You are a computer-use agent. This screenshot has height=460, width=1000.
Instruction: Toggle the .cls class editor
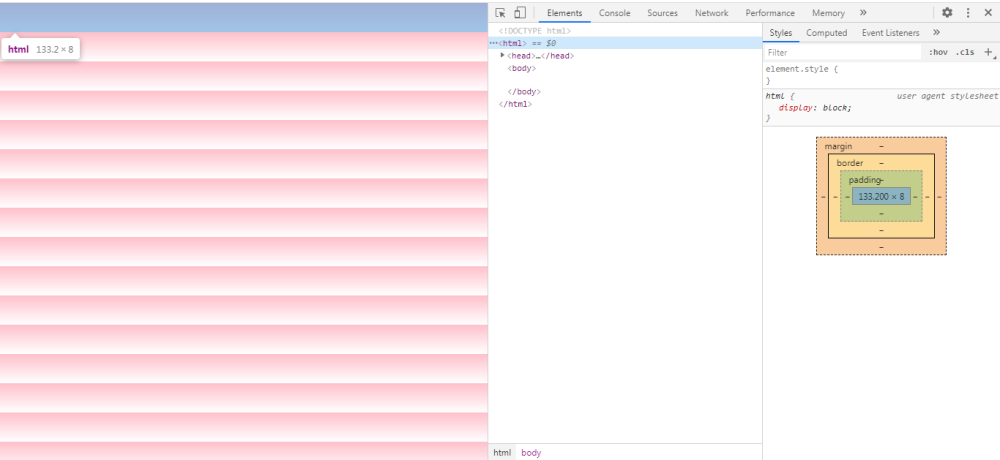pos(965,52)
